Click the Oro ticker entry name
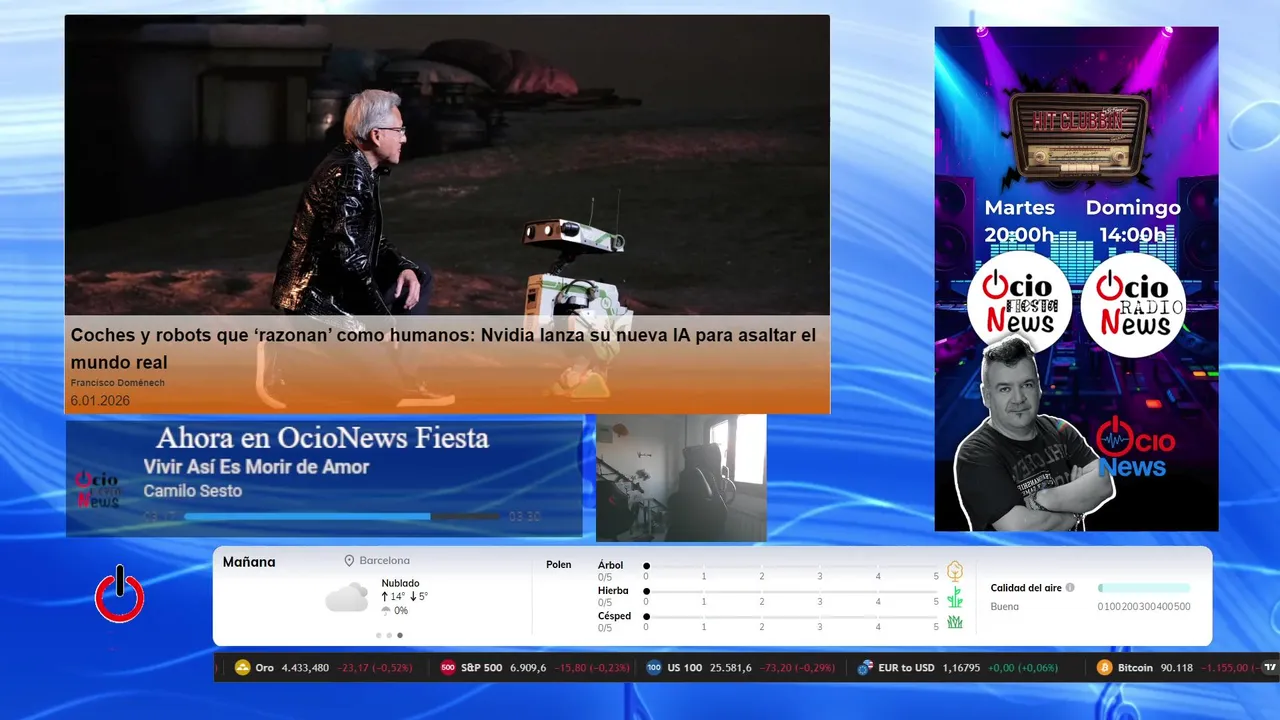The height and width of the screenshot is (720, 1280). (x=264, y=668)
